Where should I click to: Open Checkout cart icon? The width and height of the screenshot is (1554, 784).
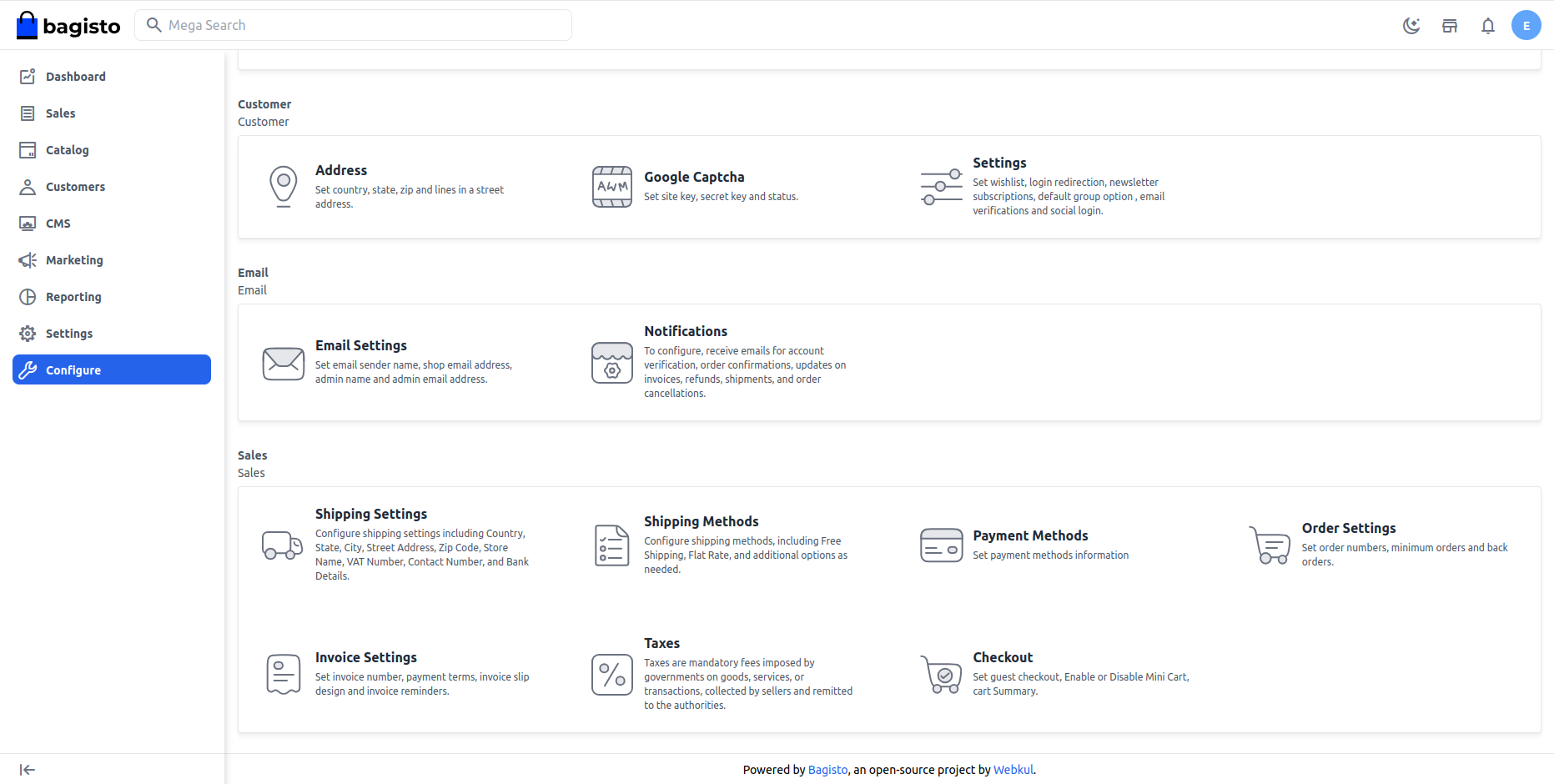[x=941, y=675]
